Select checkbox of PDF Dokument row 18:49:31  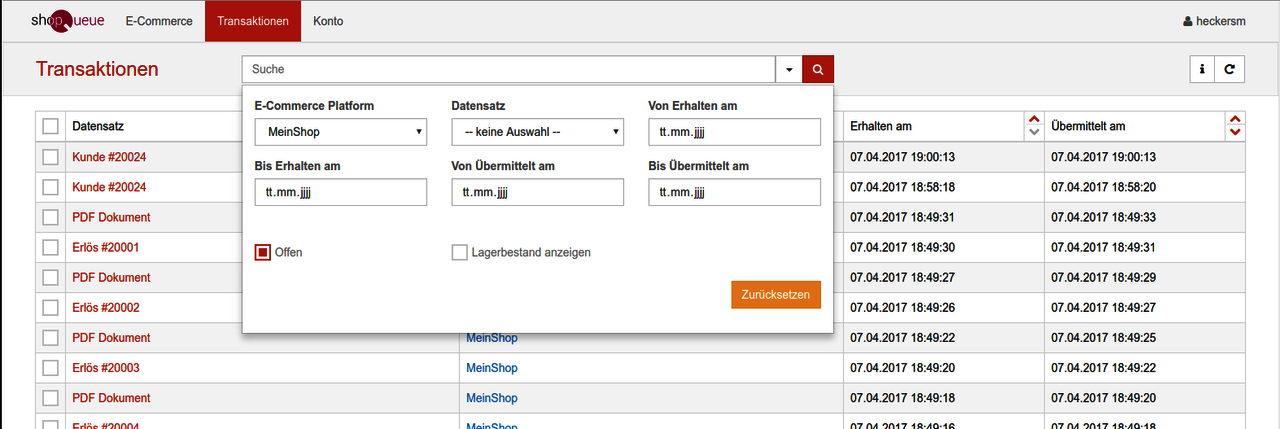(50, 217)
